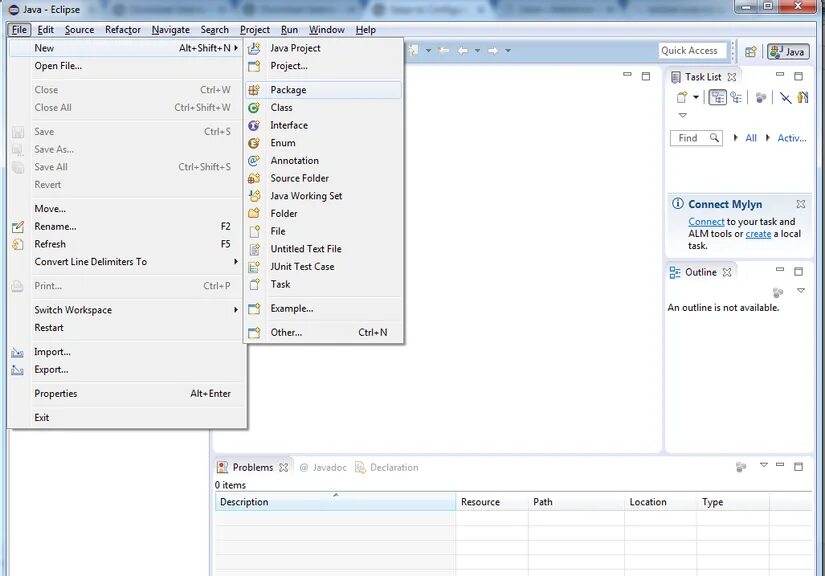Choose Other... in New submenu
Screen dimensions: 825x576
coord(324,332)
